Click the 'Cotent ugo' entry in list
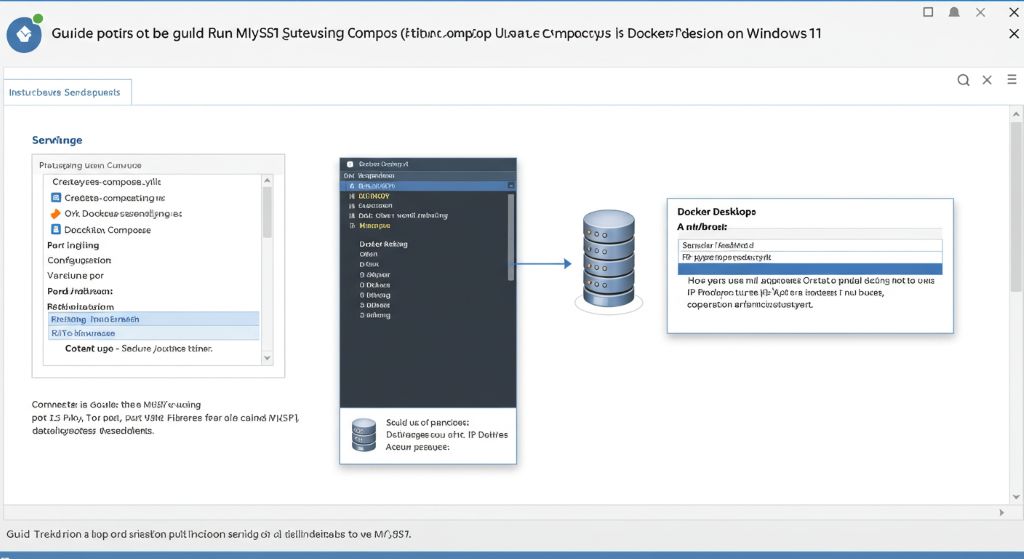 [x=138, y=349]
